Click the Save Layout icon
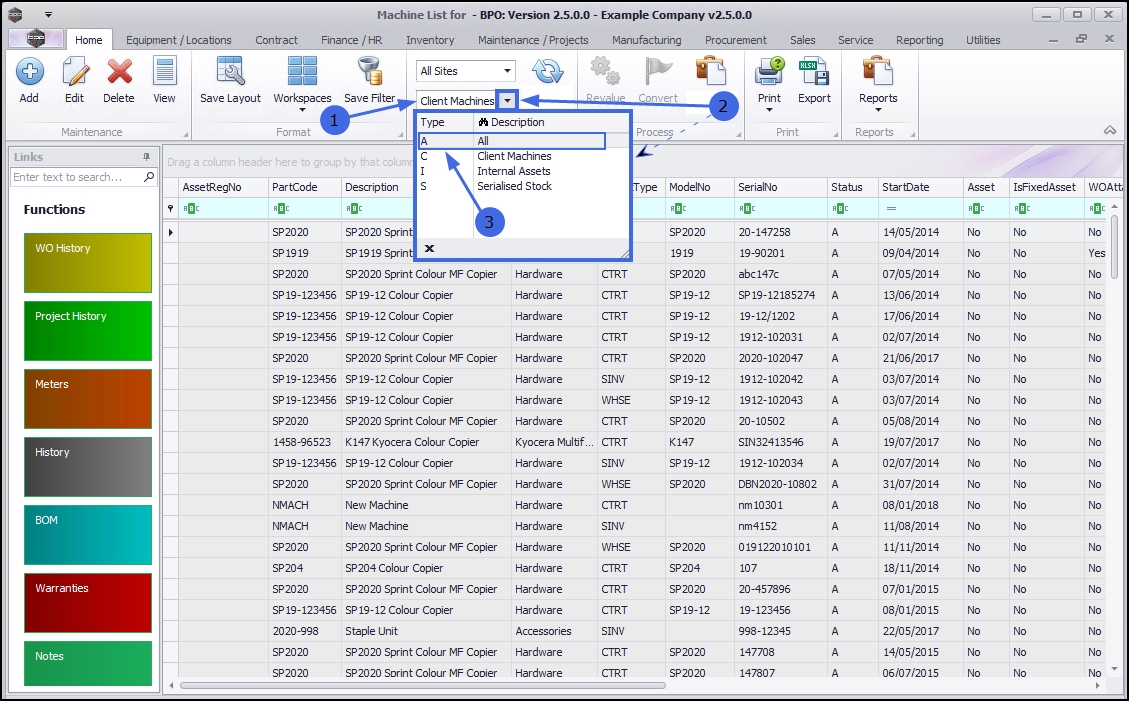The height and width of the screenshot is (701, 1129). [x=230, y=73]
